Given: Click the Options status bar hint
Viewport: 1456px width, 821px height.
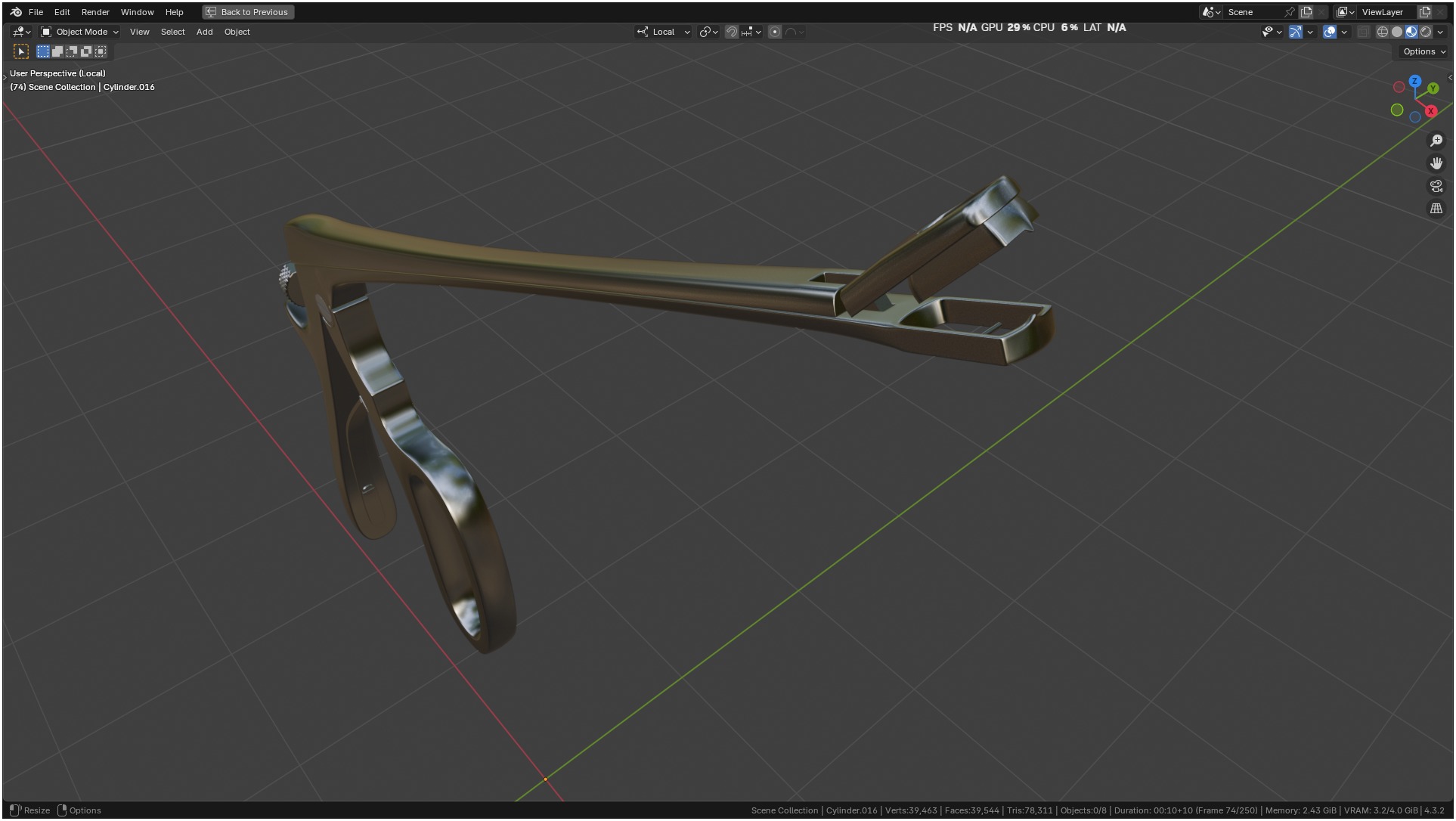Looking at the screenshot, I should coord(79,810).
